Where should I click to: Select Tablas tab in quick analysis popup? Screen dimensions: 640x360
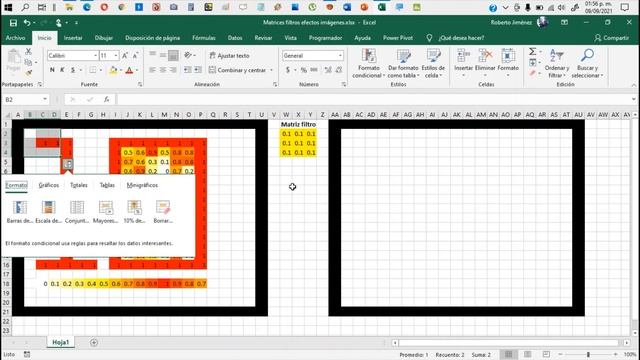107,185
